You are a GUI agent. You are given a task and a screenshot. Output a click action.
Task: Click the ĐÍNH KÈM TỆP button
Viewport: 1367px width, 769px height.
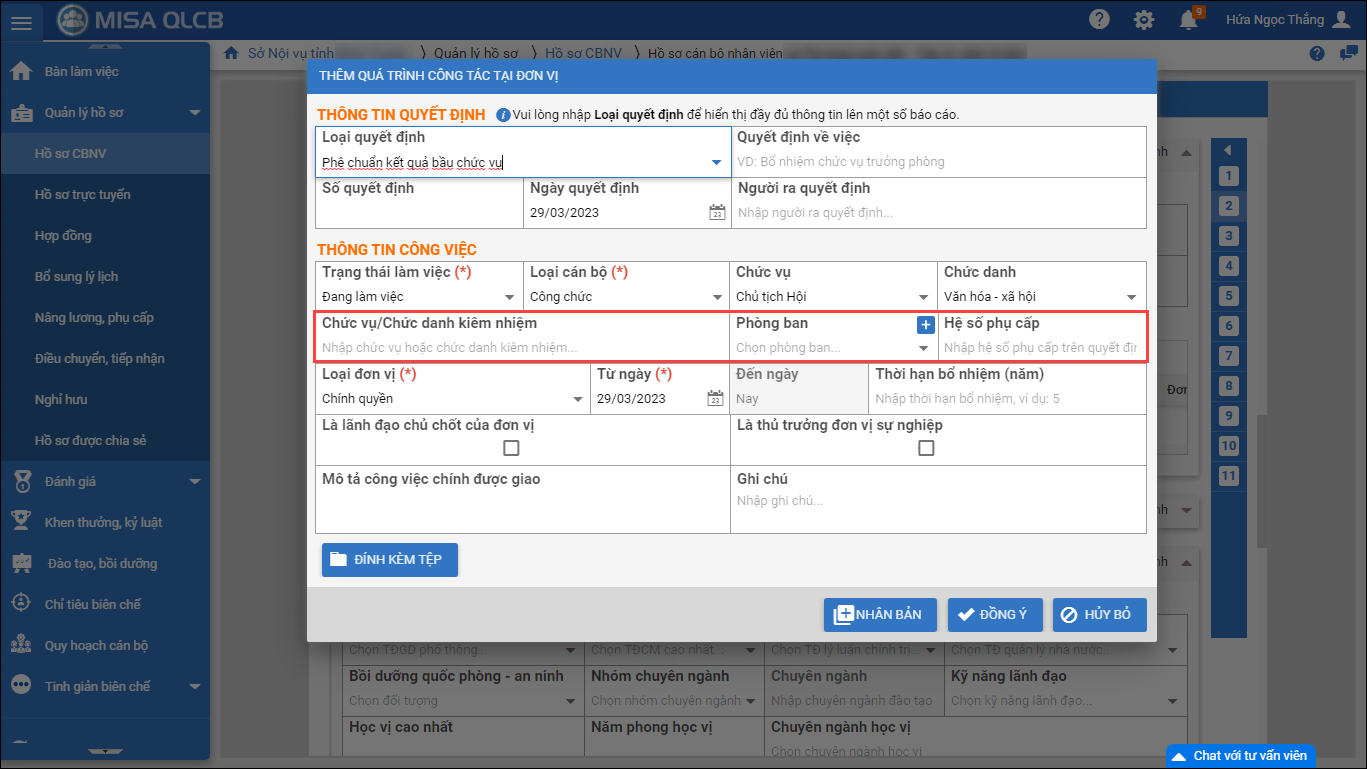click(x=389, y=560)
